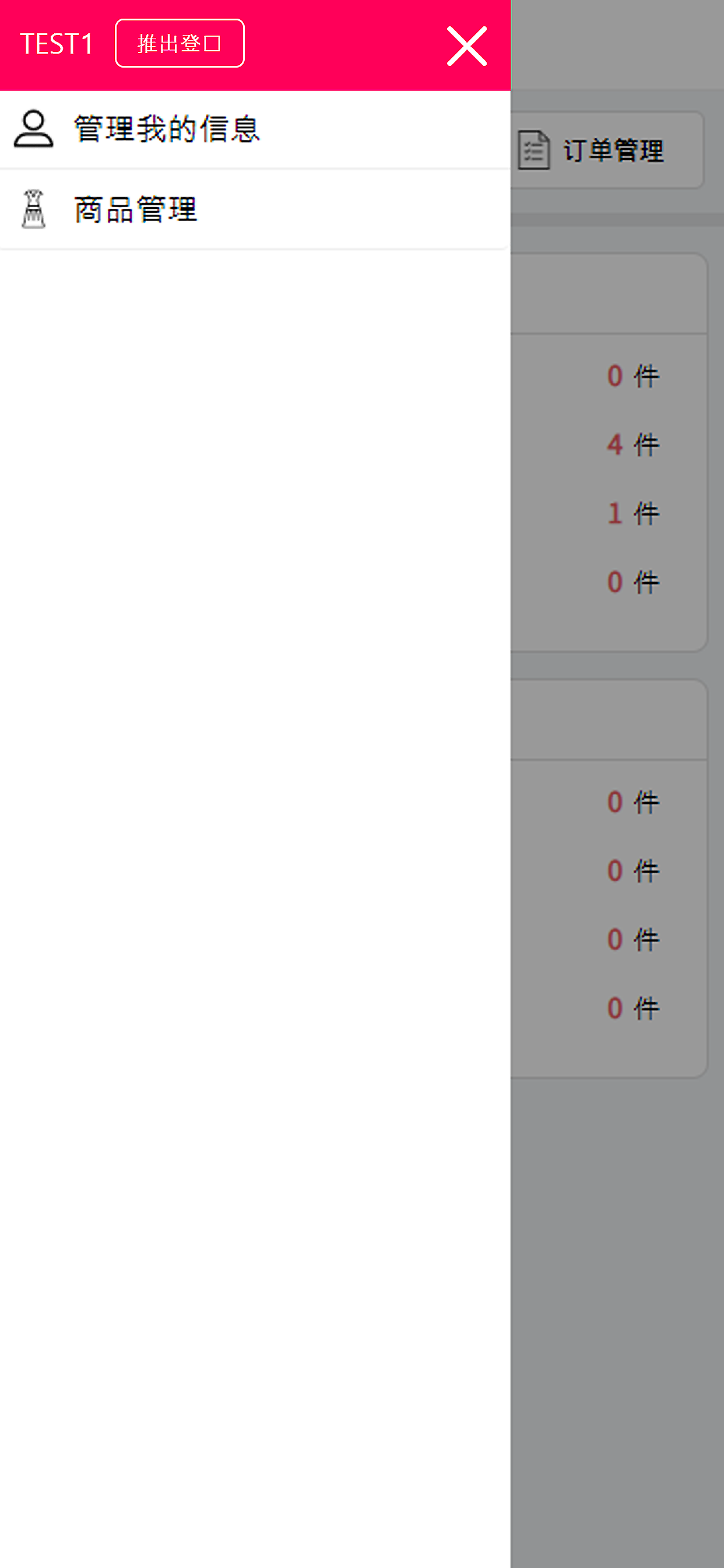Open 管理我的信息 menu item
724x1568 pixels.
click(254, 129)
